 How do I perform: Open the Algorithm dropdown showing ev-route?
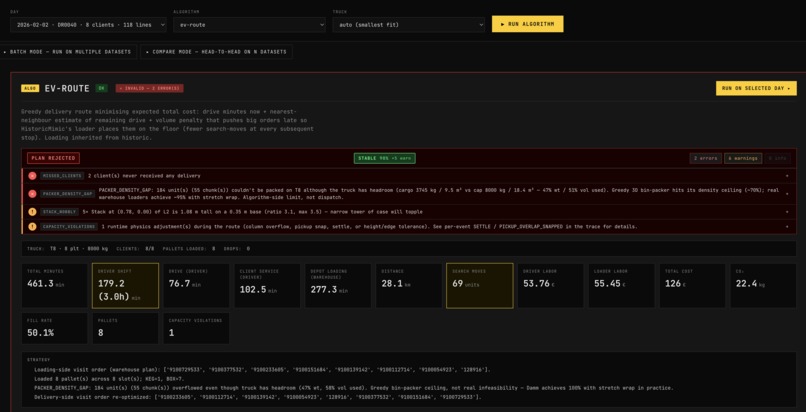click(249, 24)
